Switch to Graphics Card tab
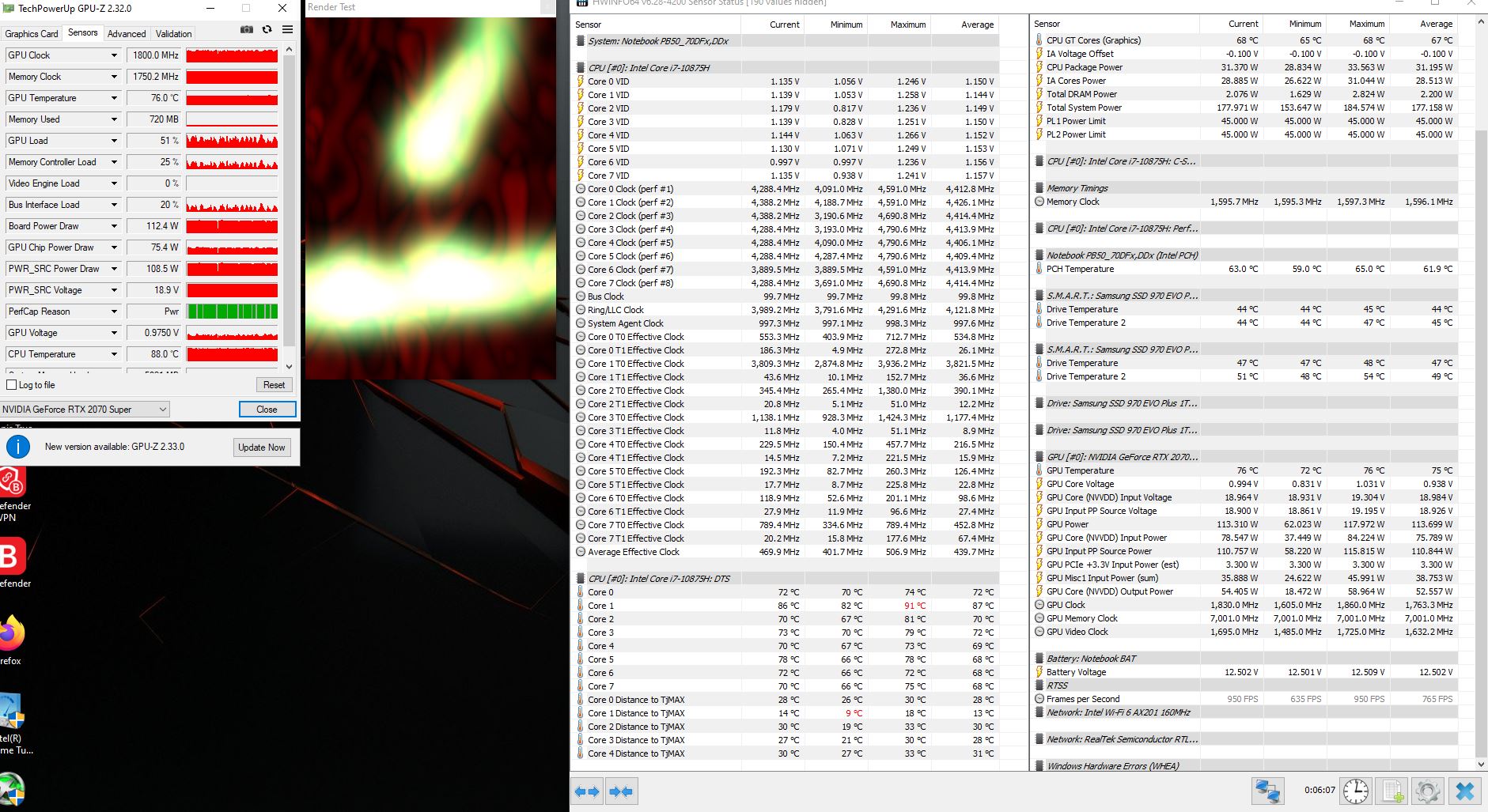Screen dimensions: 1488x812 [32, 34]
